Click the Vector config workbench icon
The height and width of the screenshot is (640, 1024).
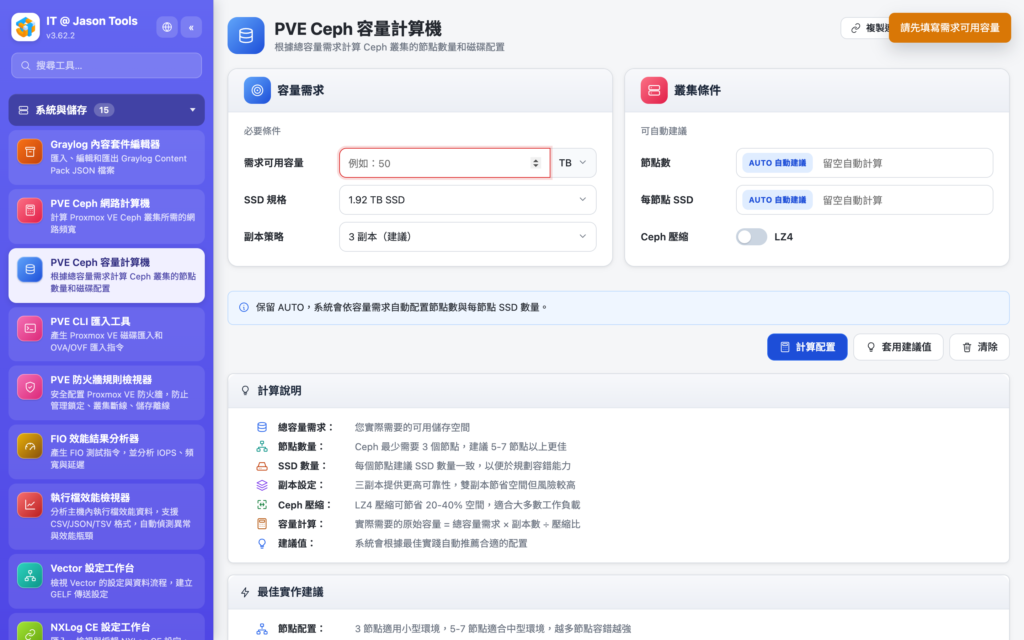point(29,575)
